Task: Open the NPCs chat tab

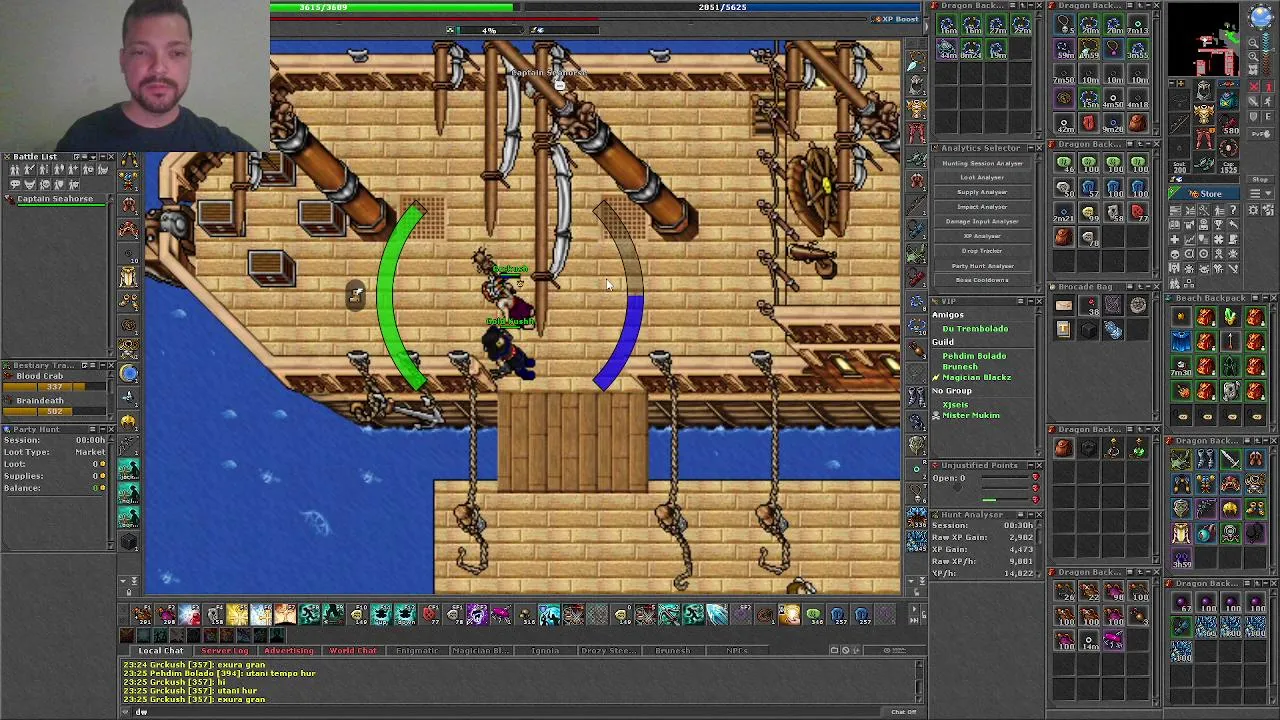Action: point(737,651)
